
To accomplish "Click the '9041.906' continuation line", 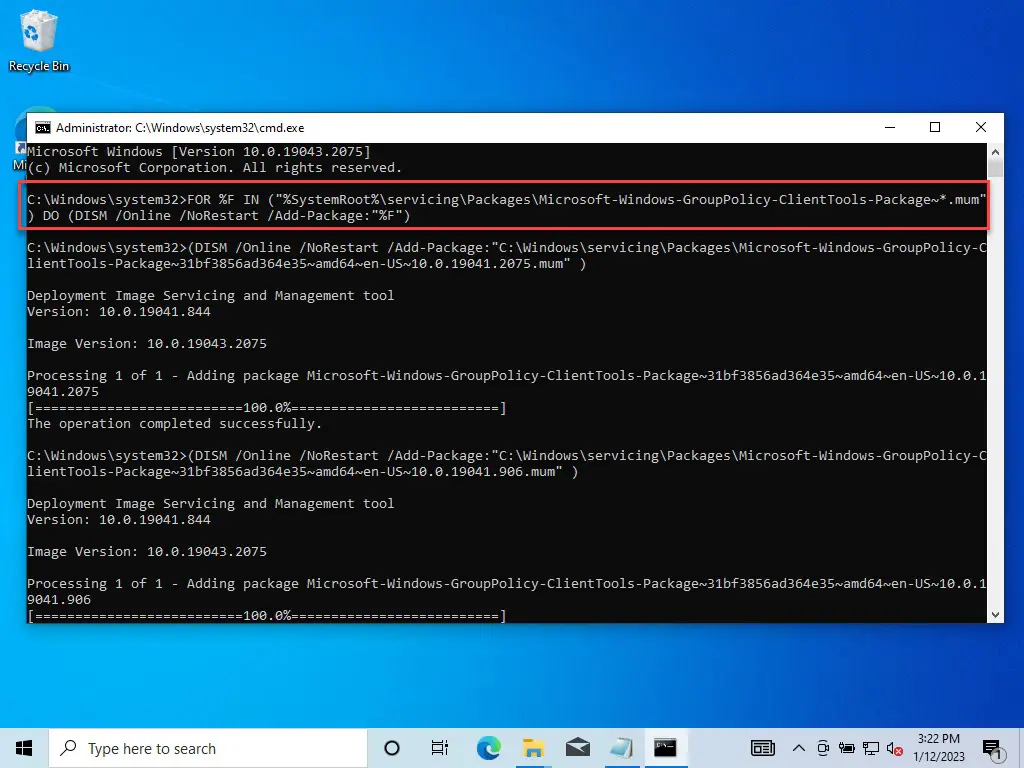I will coord(59,600).
